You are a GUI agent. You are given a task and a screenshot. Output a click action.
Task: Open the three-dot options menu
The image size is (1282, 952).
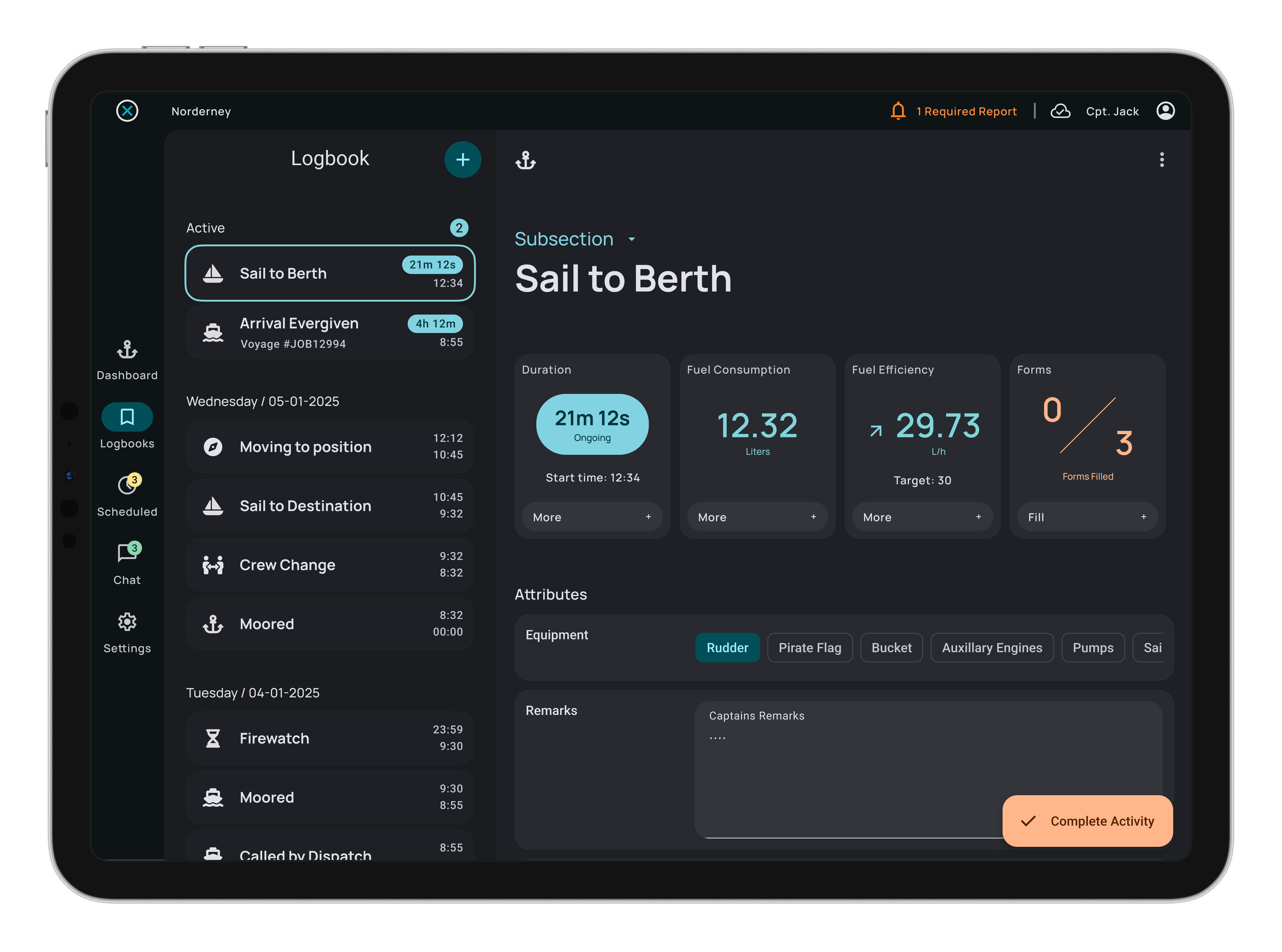click(x=1162, y=160)
